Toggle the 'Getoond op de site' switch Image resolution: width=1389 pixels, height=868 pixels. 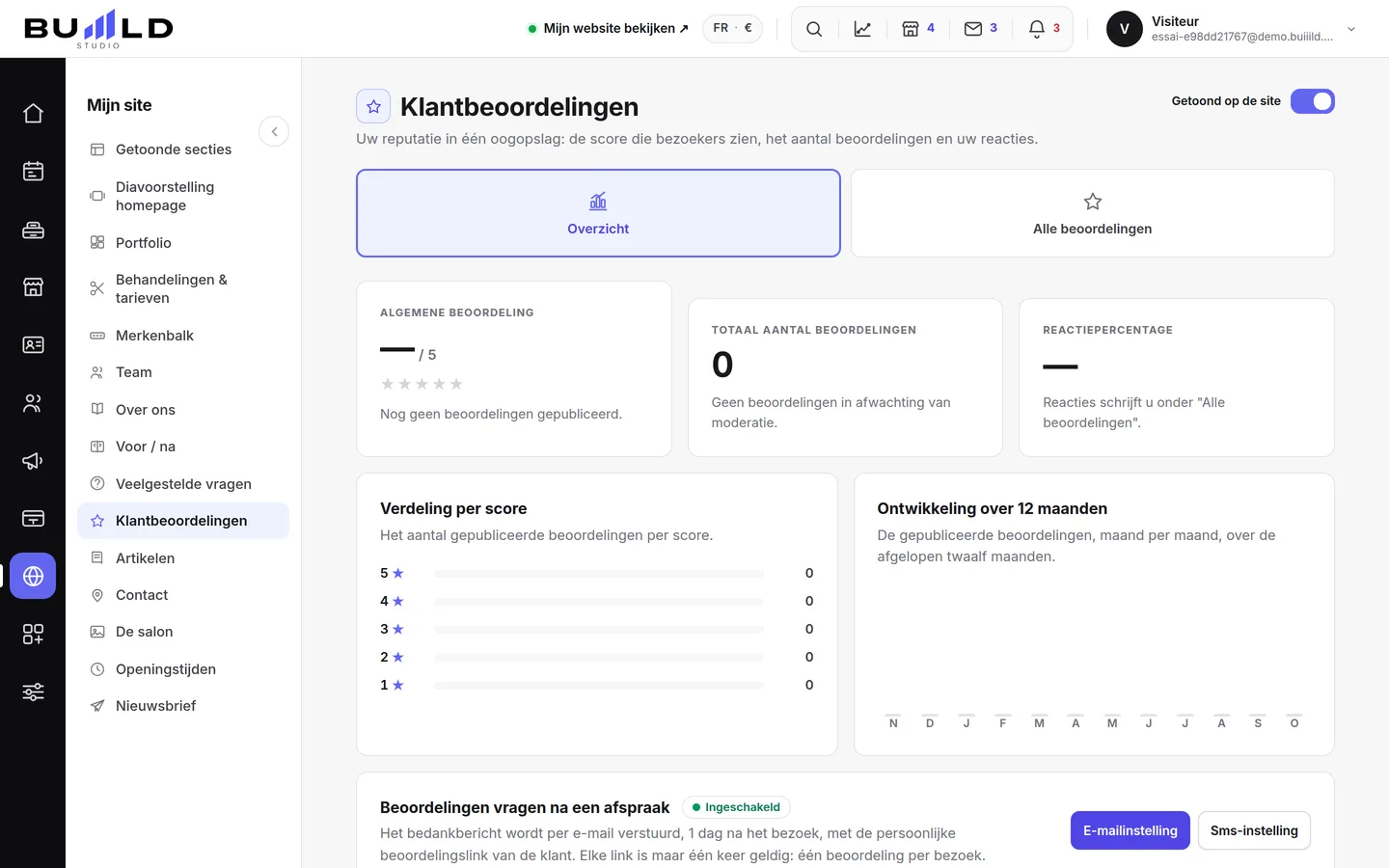pos(1312,101)
